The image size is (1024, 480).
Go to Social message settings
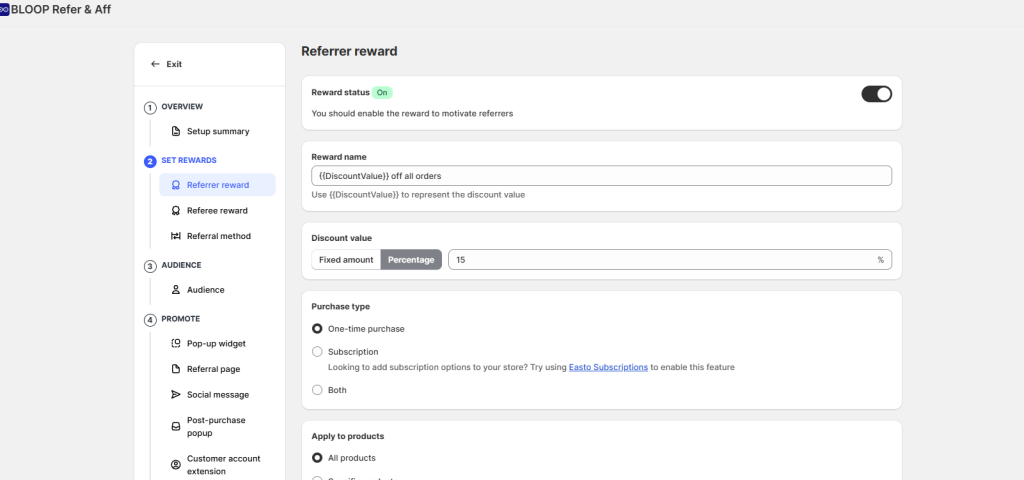pyautogui.click(x=217, y=394)
